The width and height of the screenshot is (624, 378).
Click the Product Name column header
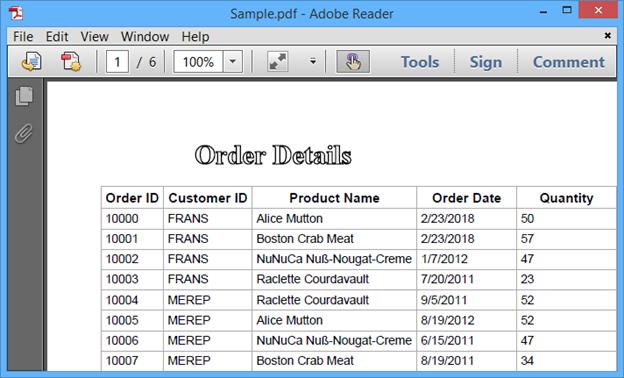pos(334,198)
